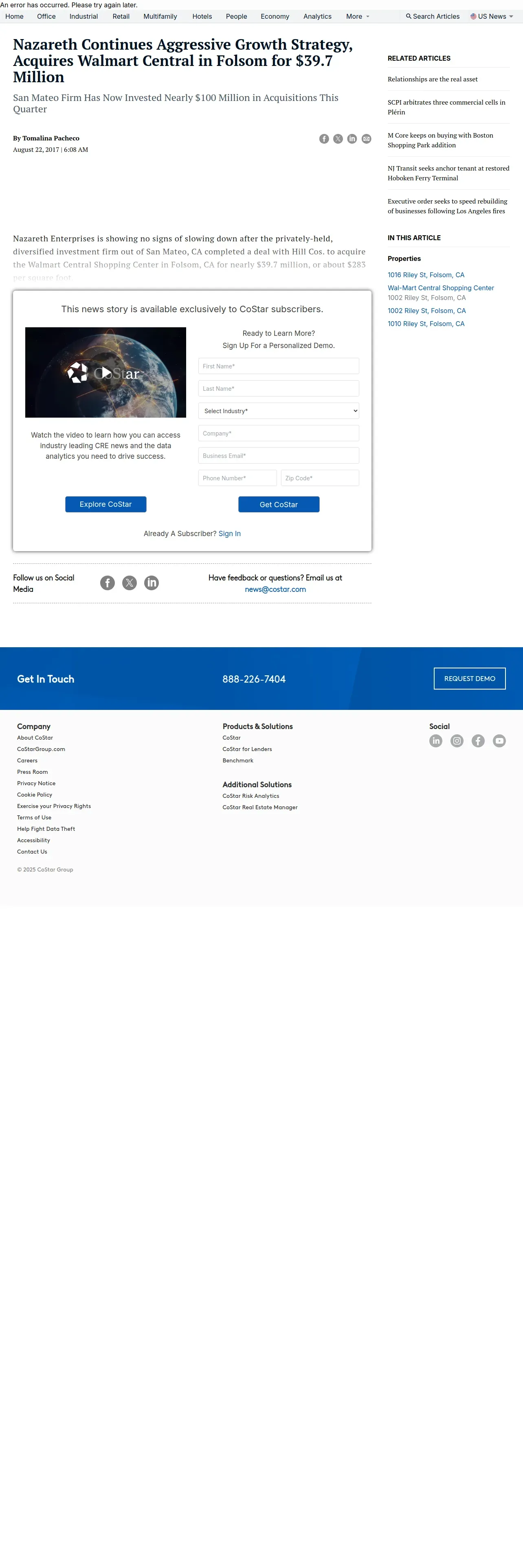Image resolution: width=523 pixels, height=1568 pixels.
Task: Focus the Phone Number field
Action: (237, 478)
